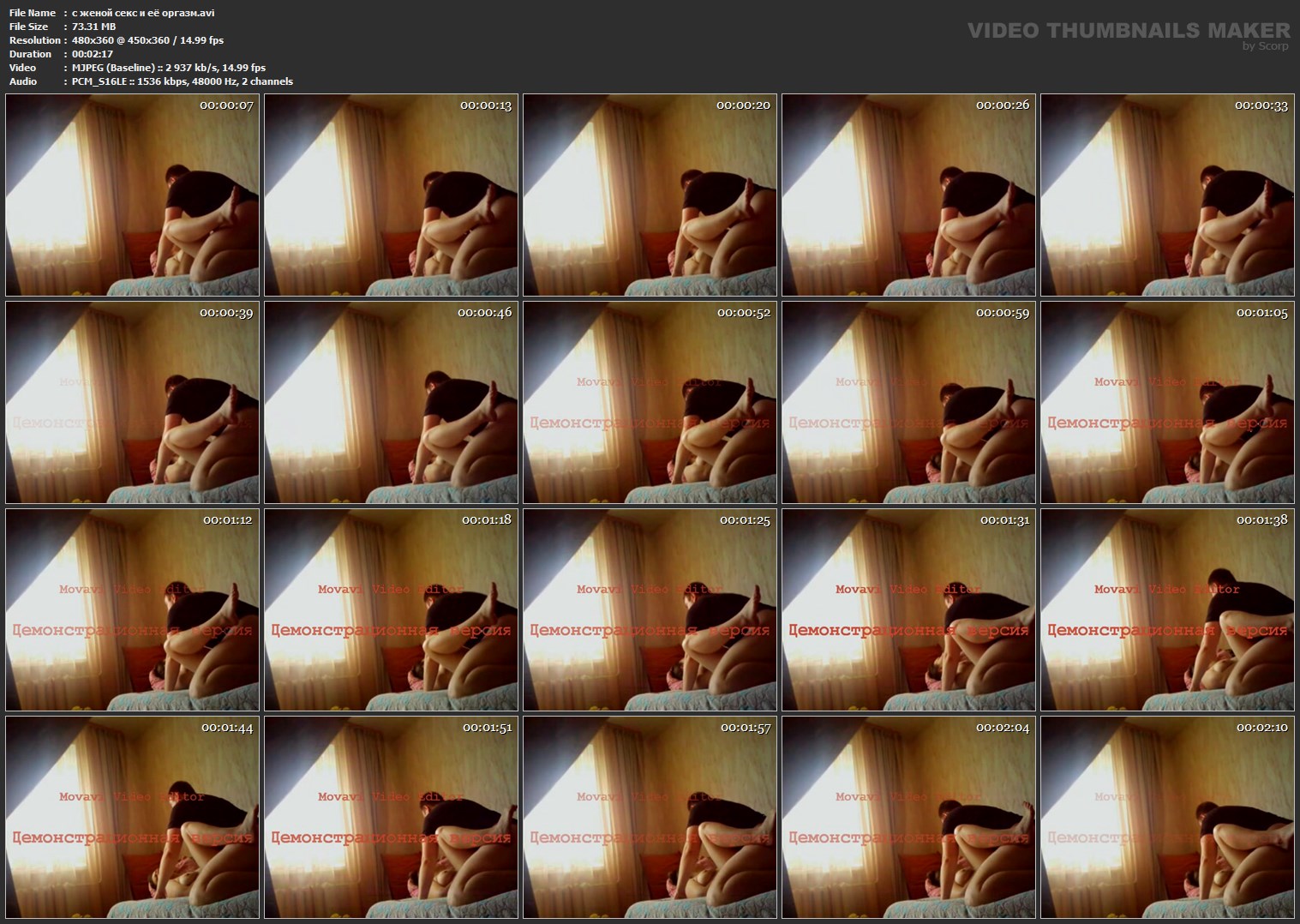Click the frame at timestamp 00:01:44
Viewport: 1300px width, 924px height.
[132, 817]
